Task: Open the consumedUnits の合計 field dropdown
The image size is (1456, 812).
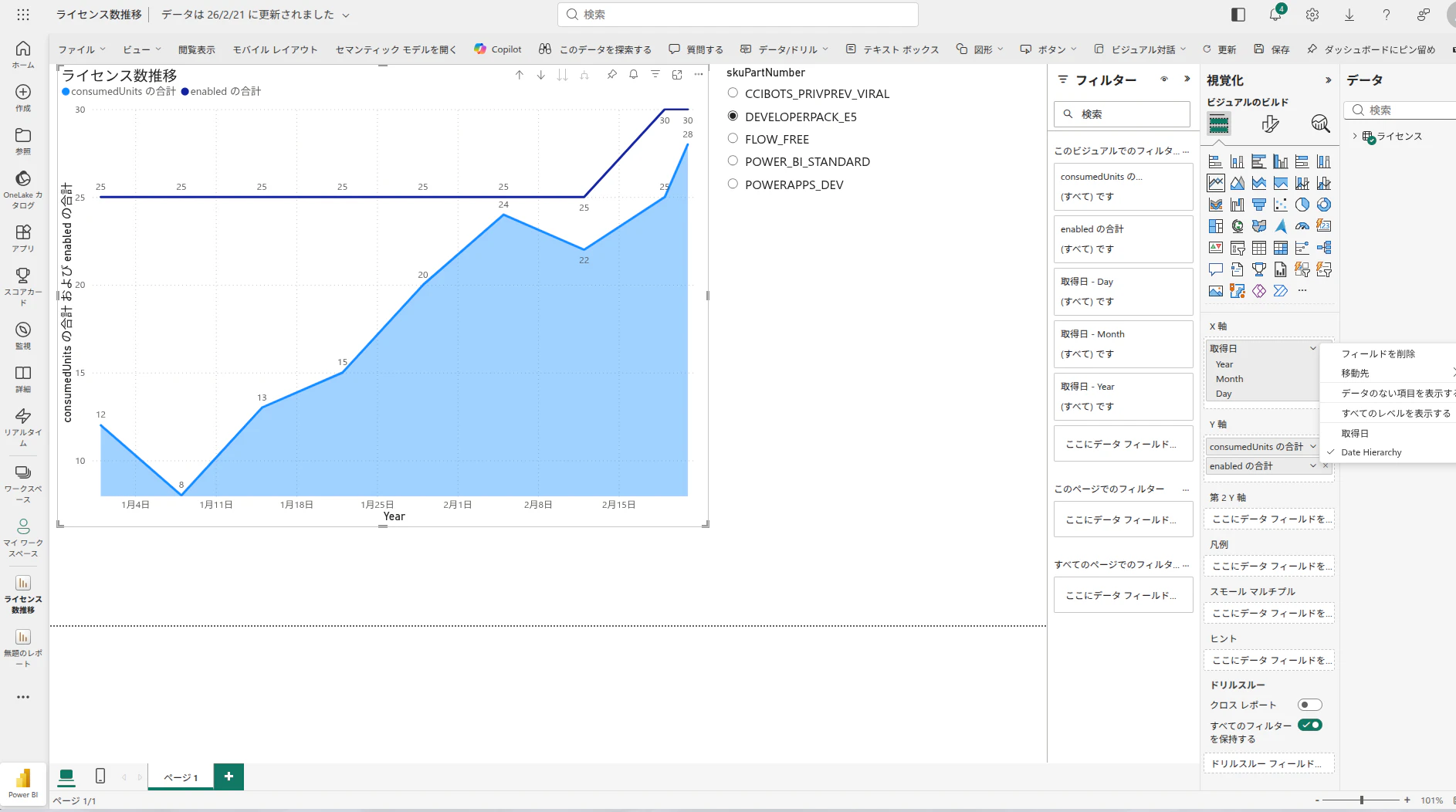Action: [x=1312, y=446]
